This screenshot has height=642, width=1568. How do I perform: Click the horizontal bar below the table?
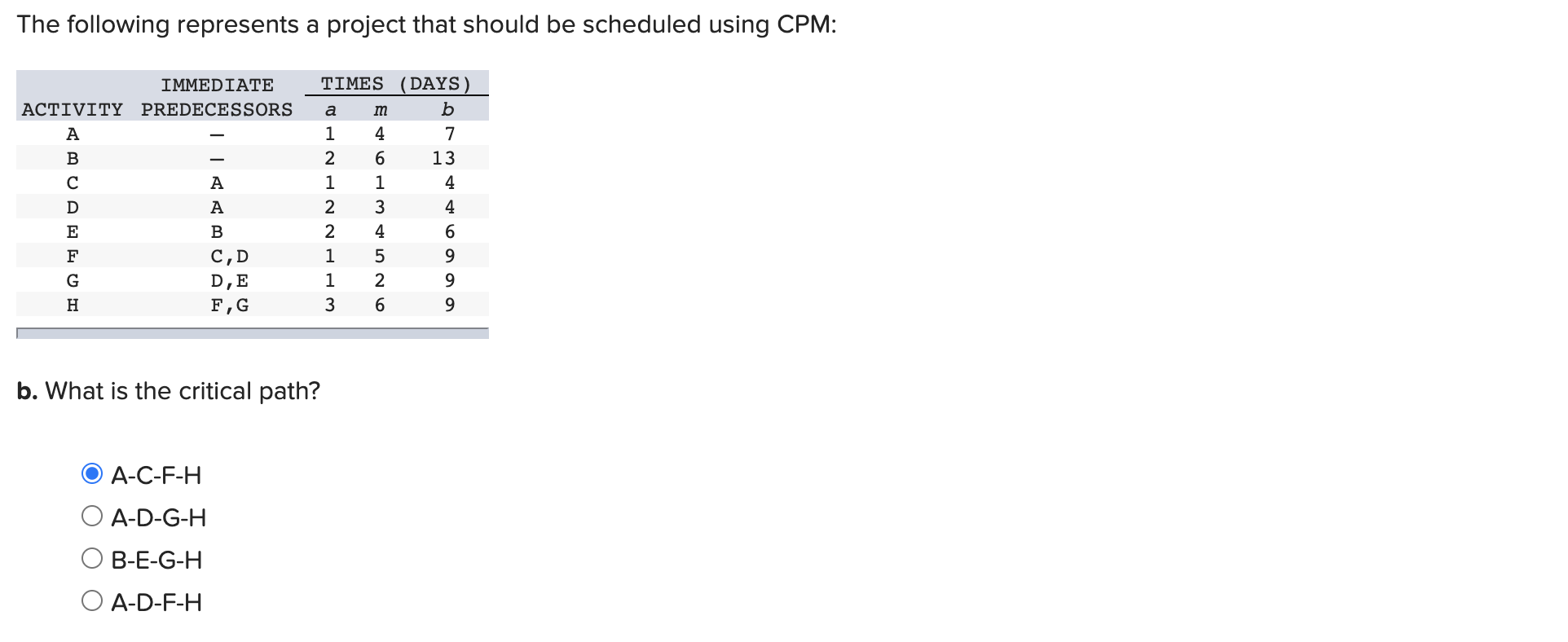coord(253,333)
